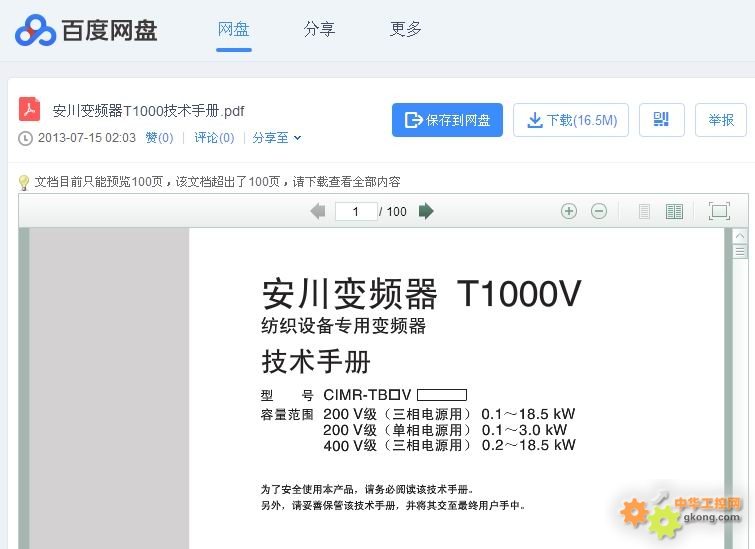Zoom out with the minus icon

(x=599, y=211)
